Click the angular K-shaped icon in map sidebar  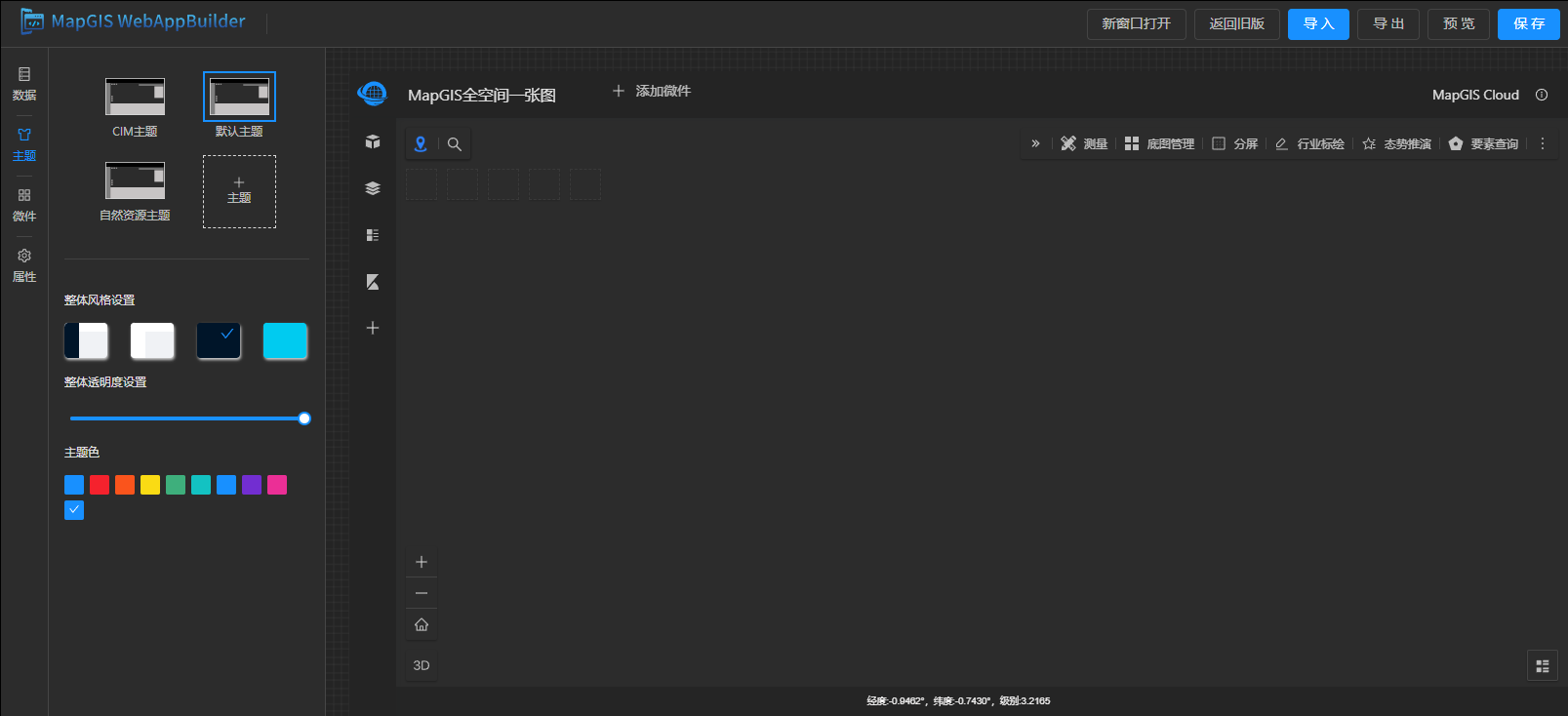click(373, 282)
